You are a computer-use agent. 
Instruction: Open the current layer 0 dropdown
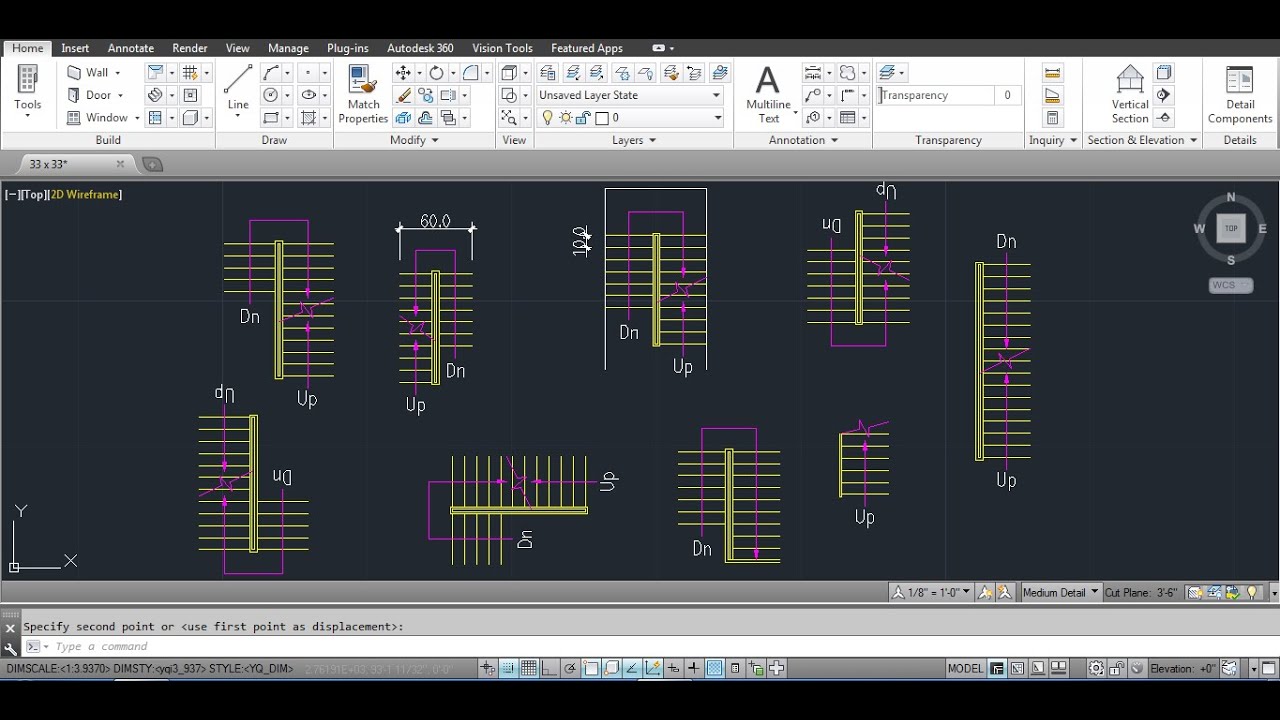pos(630,118)
